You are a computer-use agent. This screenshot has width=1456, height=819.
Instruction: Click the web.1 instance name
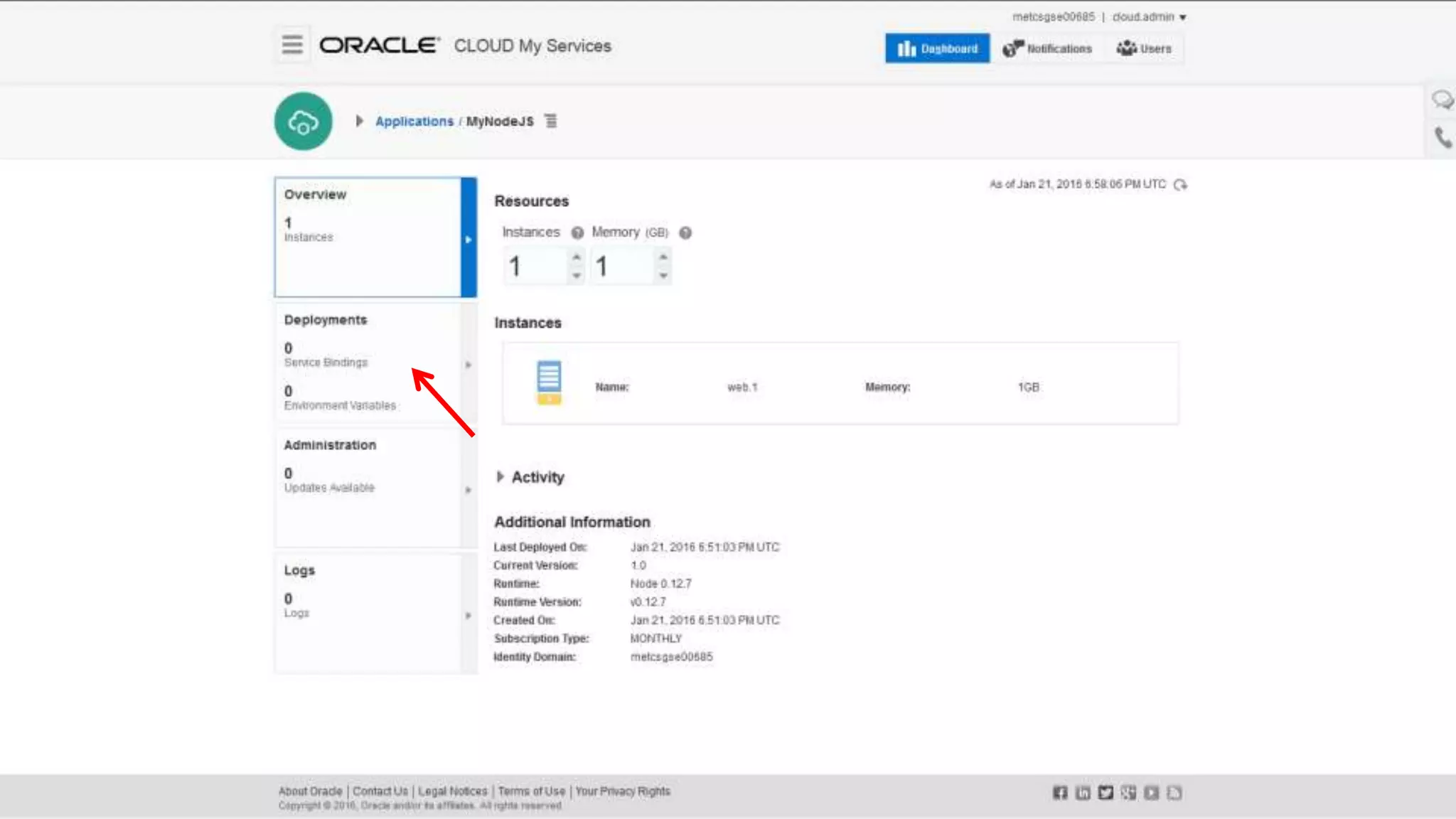(x=742, y=387)
